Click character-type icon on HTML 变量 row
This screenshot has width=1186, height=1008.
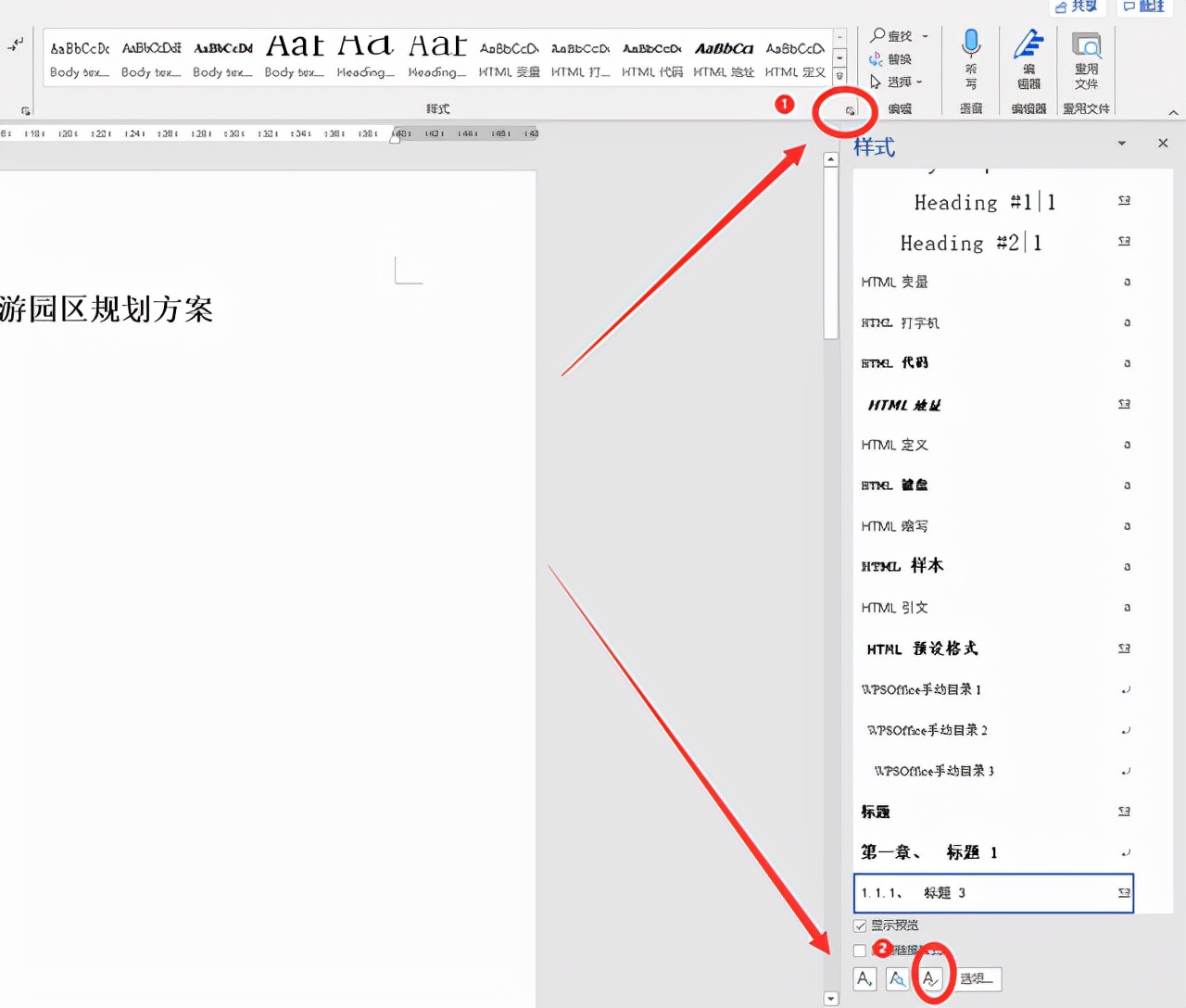tap(1127, 282)
